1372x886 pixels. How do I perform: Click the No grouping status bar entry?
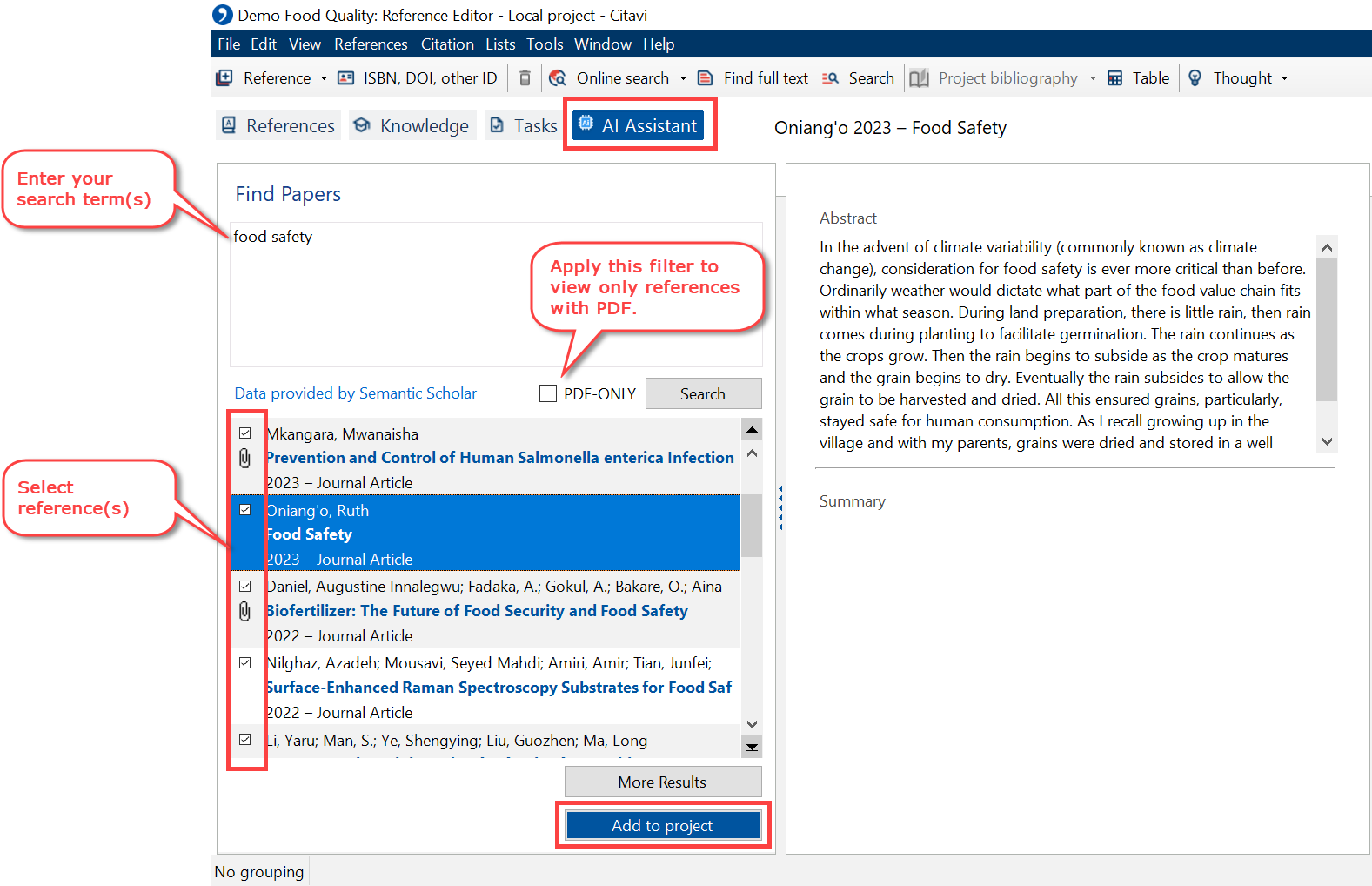point(259,872)
